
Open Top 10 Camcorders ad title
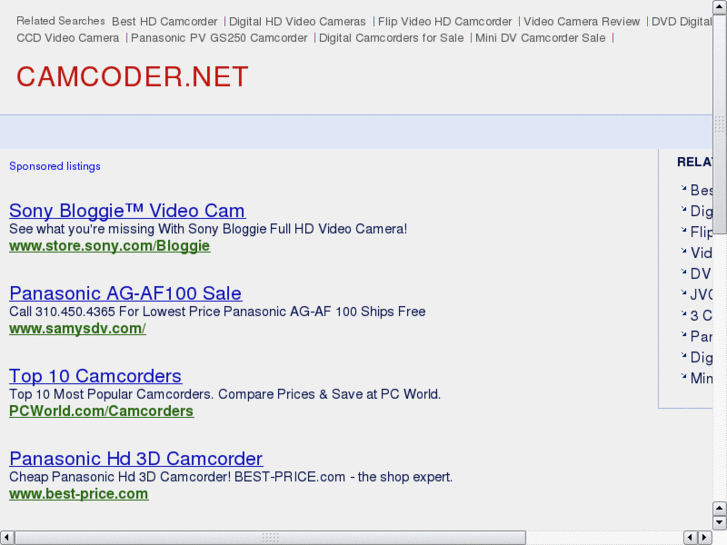click(95, 376)
